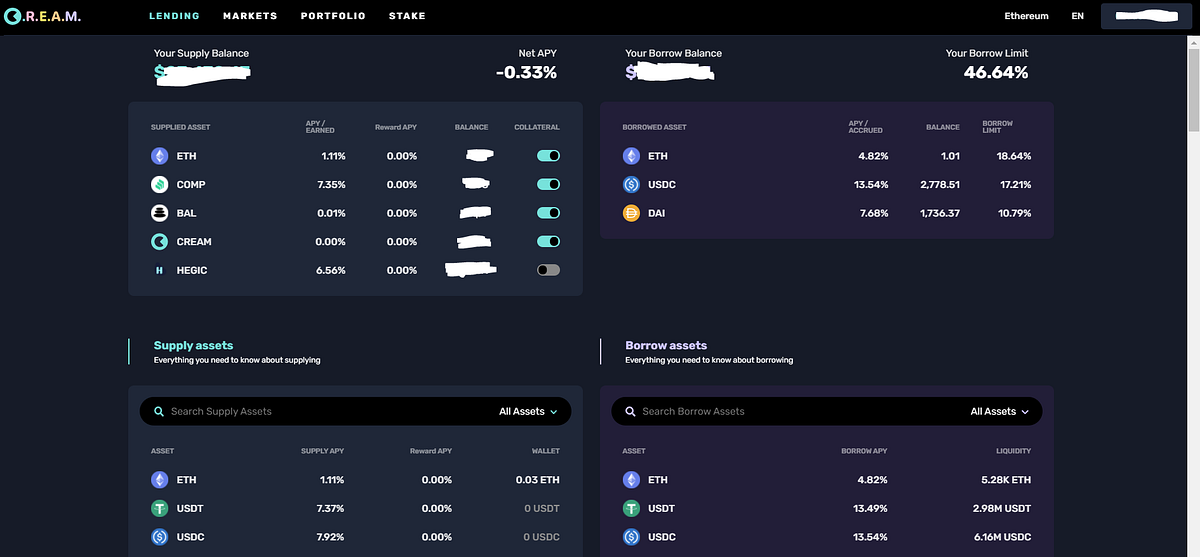Click the COMP token icon in supplied assets
This screenshot has width=1200, height=557.
click(x=159, y=185)
